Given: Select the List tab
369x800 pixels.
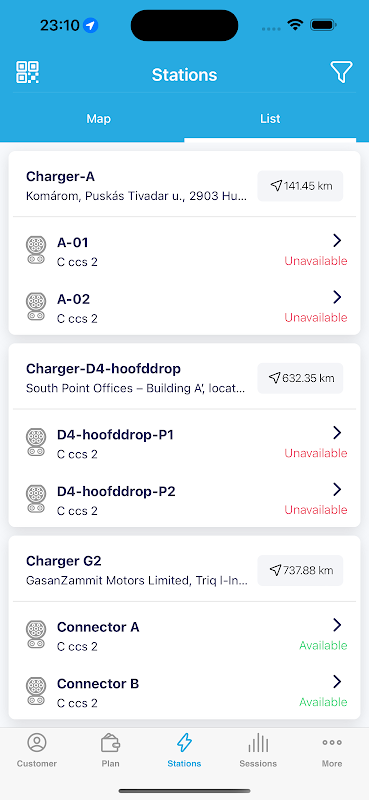Looking at the screenshot, I should pyautogui.click(x=270, y=119).
